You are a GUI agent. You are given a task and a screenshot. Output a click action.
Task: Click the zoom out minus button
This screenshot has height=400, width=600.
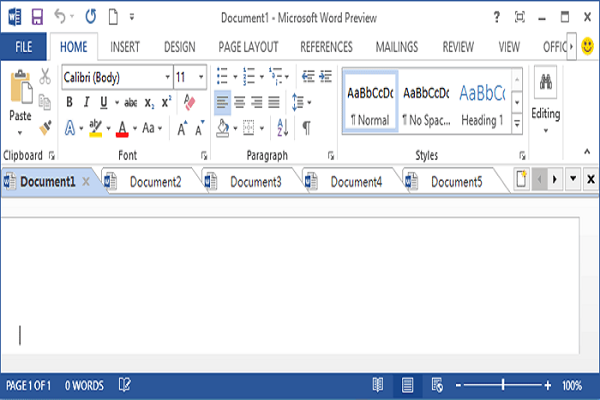point(458,385)
